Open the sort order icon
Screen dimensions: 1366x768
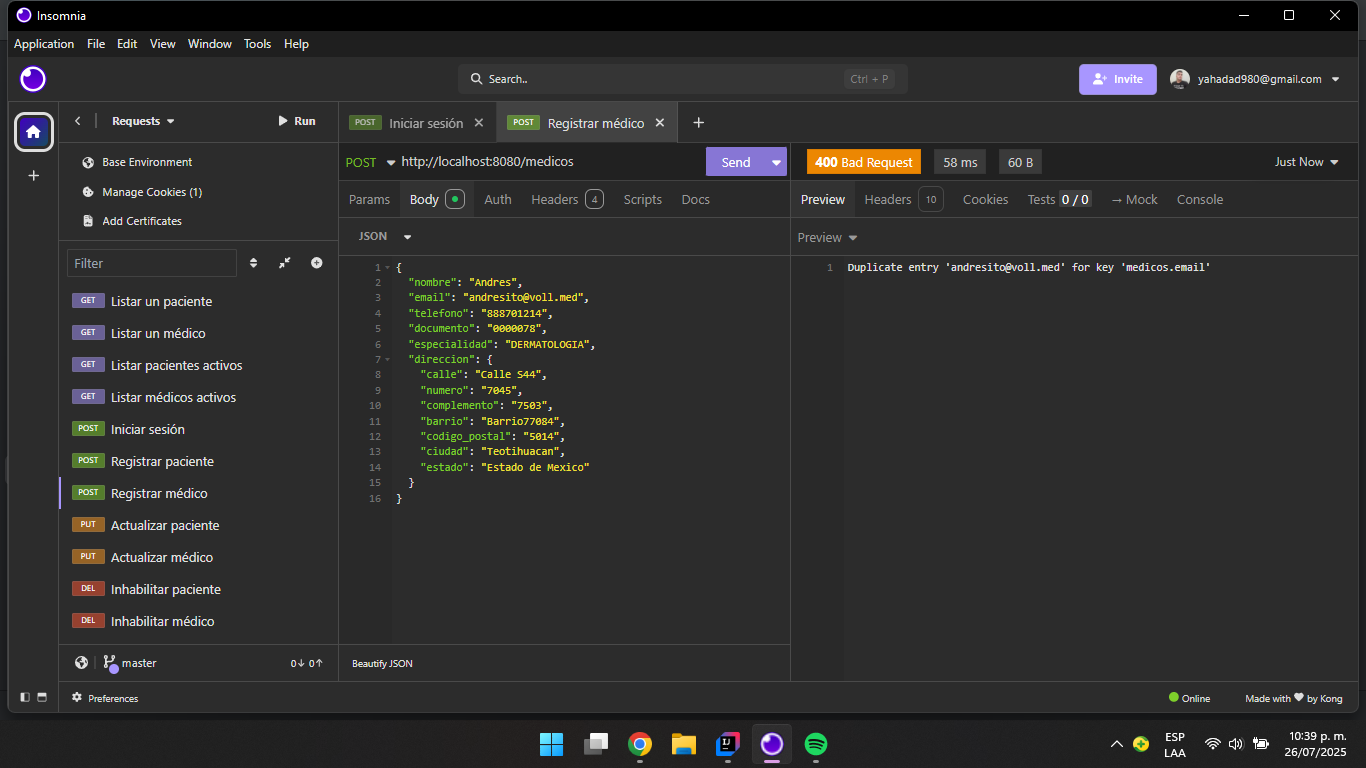[x=253, y=263]
